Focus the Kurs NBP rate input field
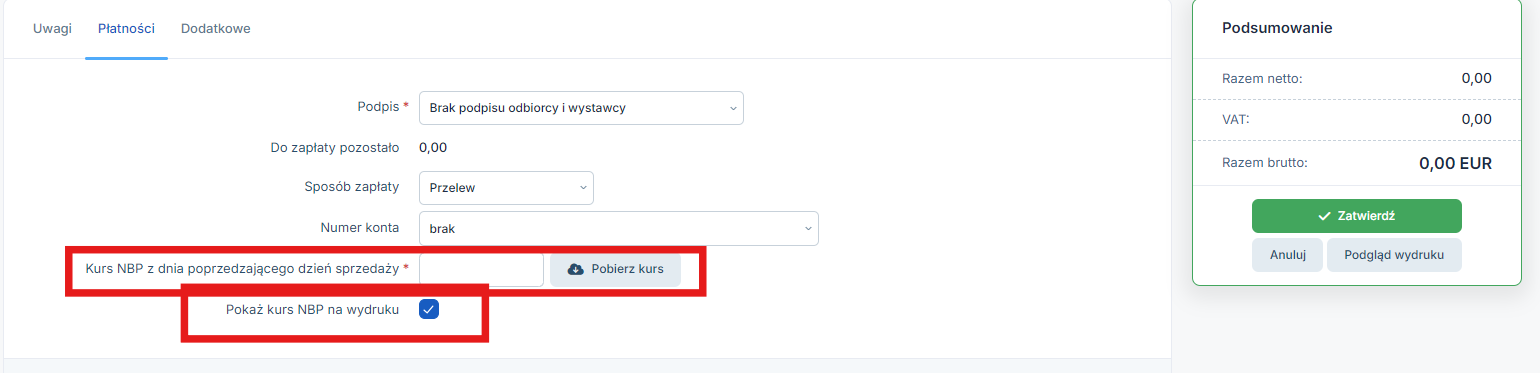The image size is (1540, 373). pos(481,269)
